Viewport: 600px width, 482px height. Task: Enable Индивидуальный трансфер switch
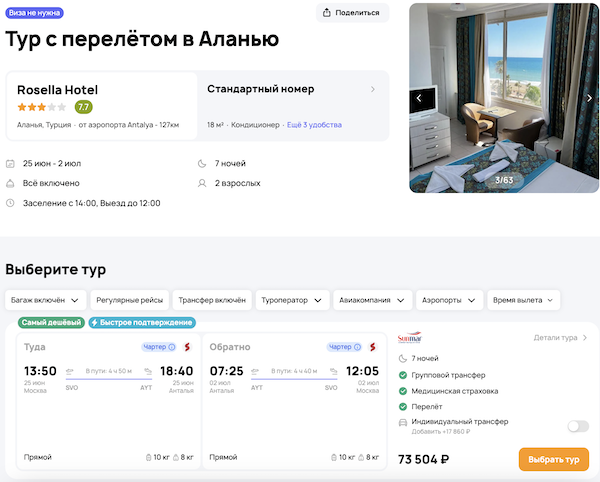(578, 426)
